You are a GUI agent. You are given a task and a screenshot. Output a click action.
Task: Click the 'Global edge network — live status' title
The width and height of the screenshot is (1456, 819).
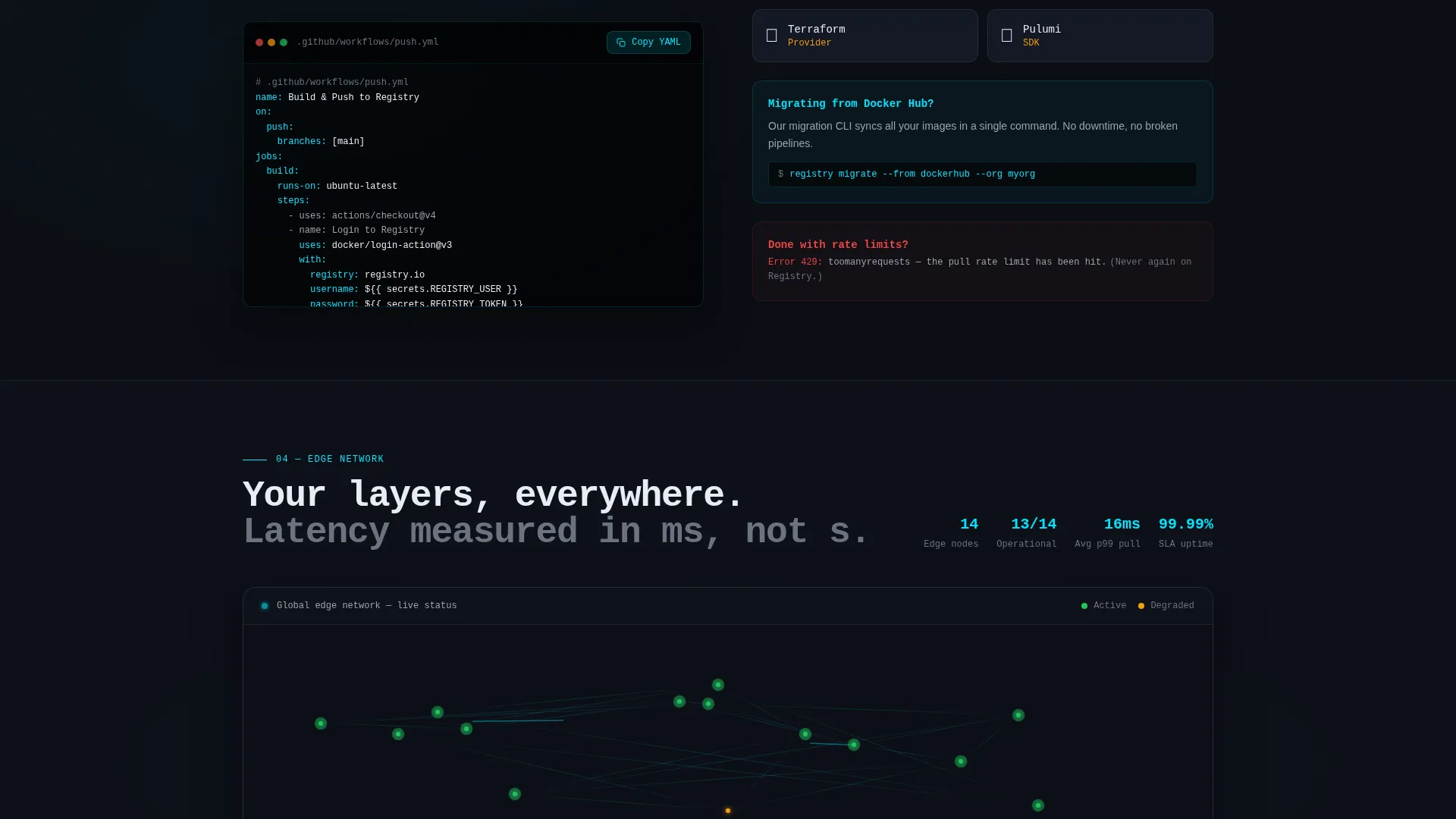(x=367, y=606)
